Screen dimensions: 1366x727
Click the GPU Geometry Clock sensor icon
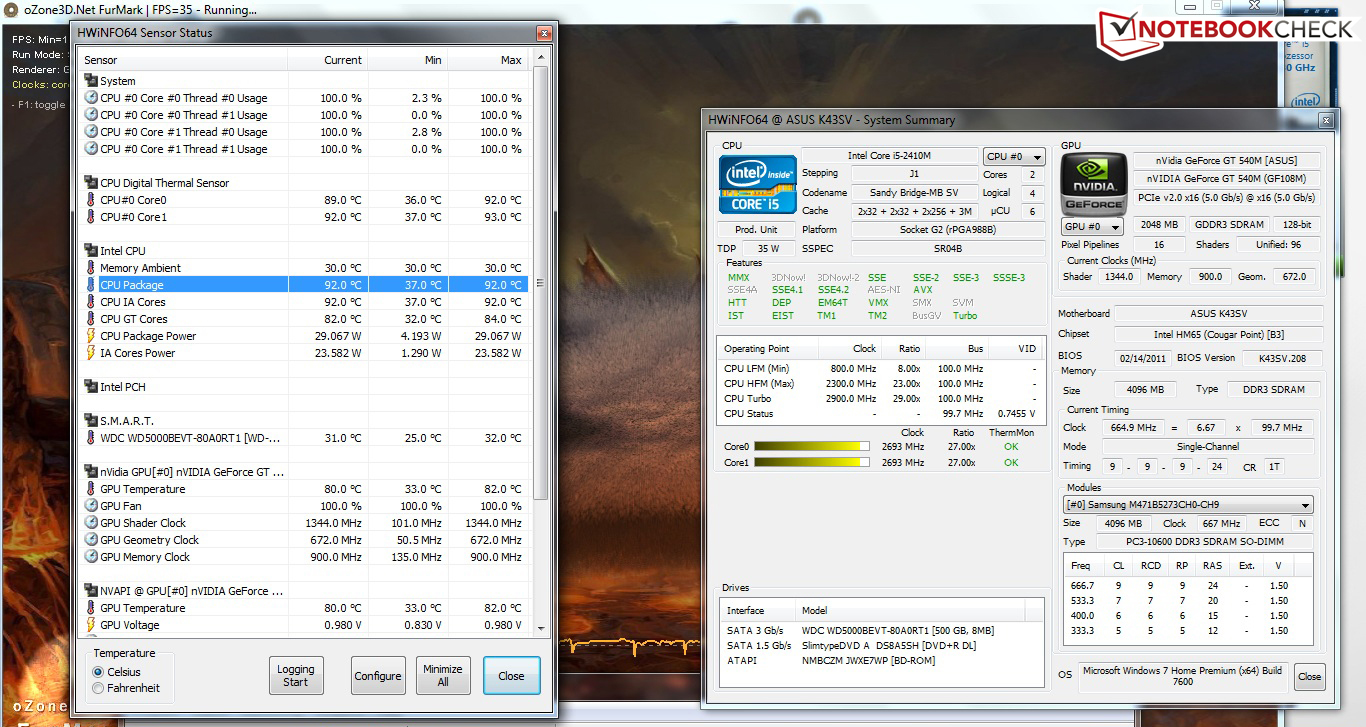coord(91,540)
